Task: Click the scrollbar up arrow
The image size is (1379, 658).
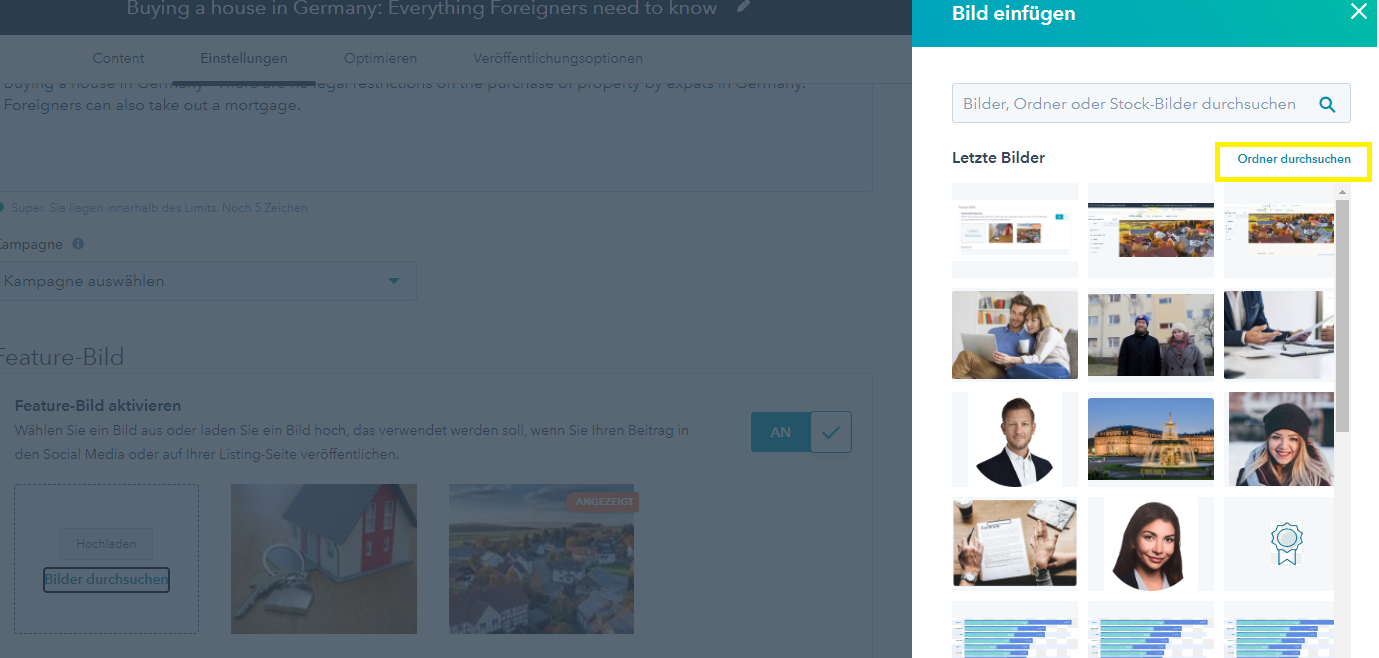Action: click(x=1342, y=191)
